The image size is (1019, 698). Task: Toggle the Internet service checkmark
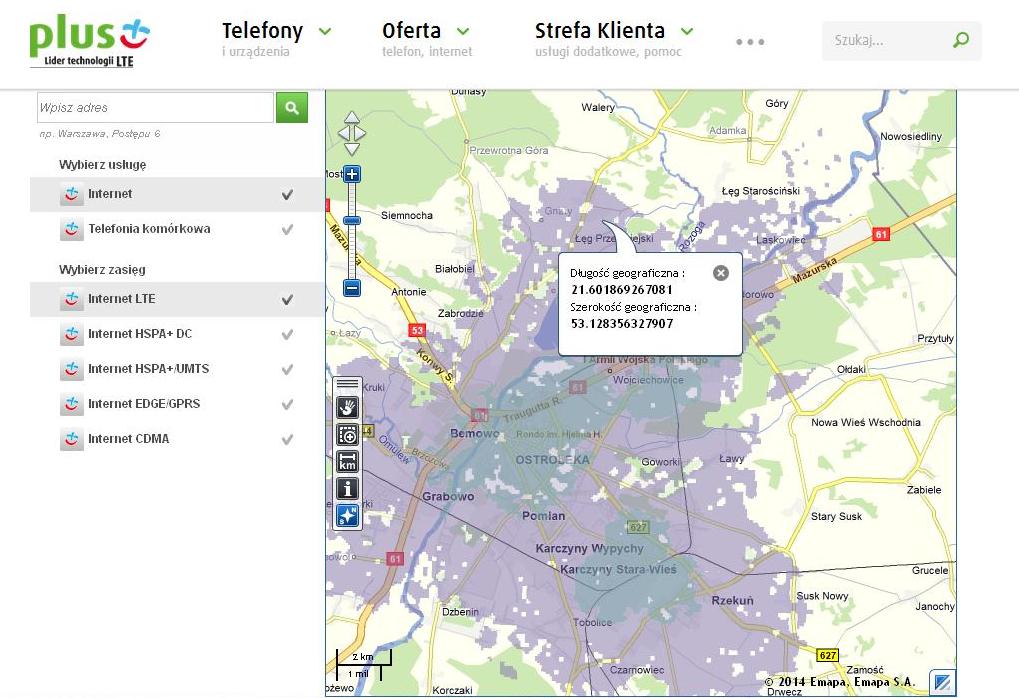[287, 194]
